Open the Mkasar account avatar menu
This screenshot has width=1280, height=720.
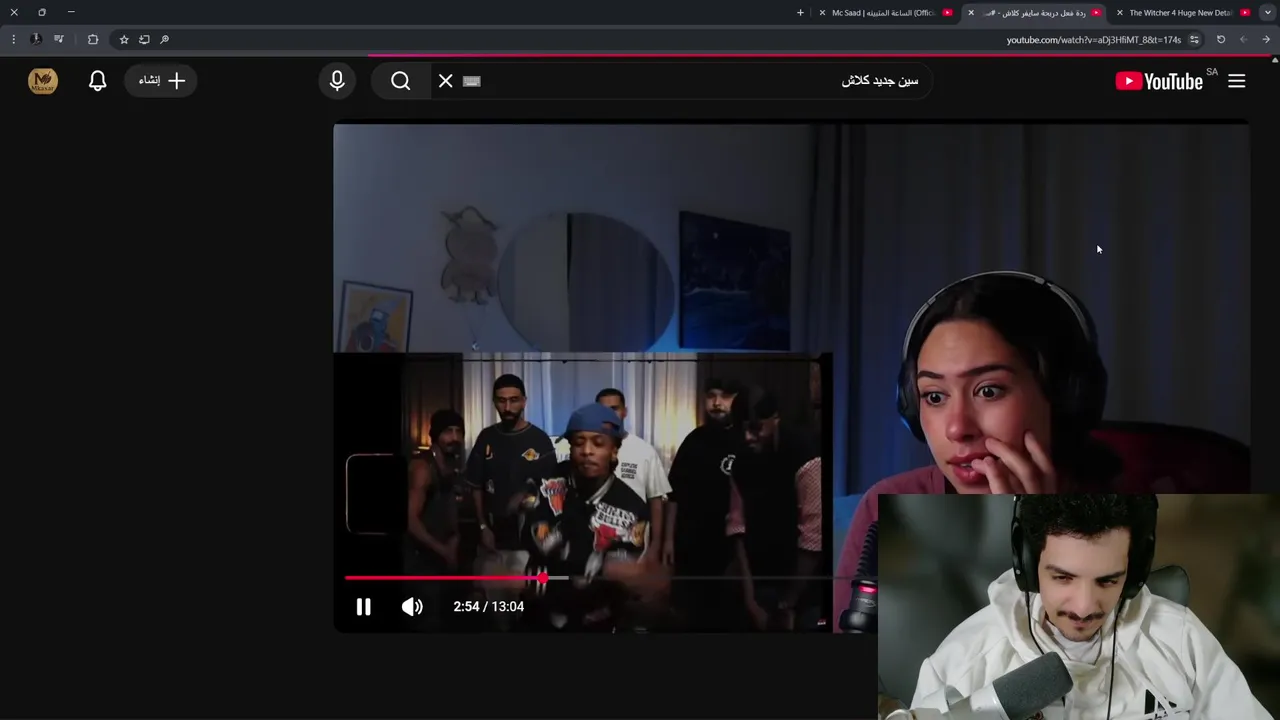click(x=43, y=81)
